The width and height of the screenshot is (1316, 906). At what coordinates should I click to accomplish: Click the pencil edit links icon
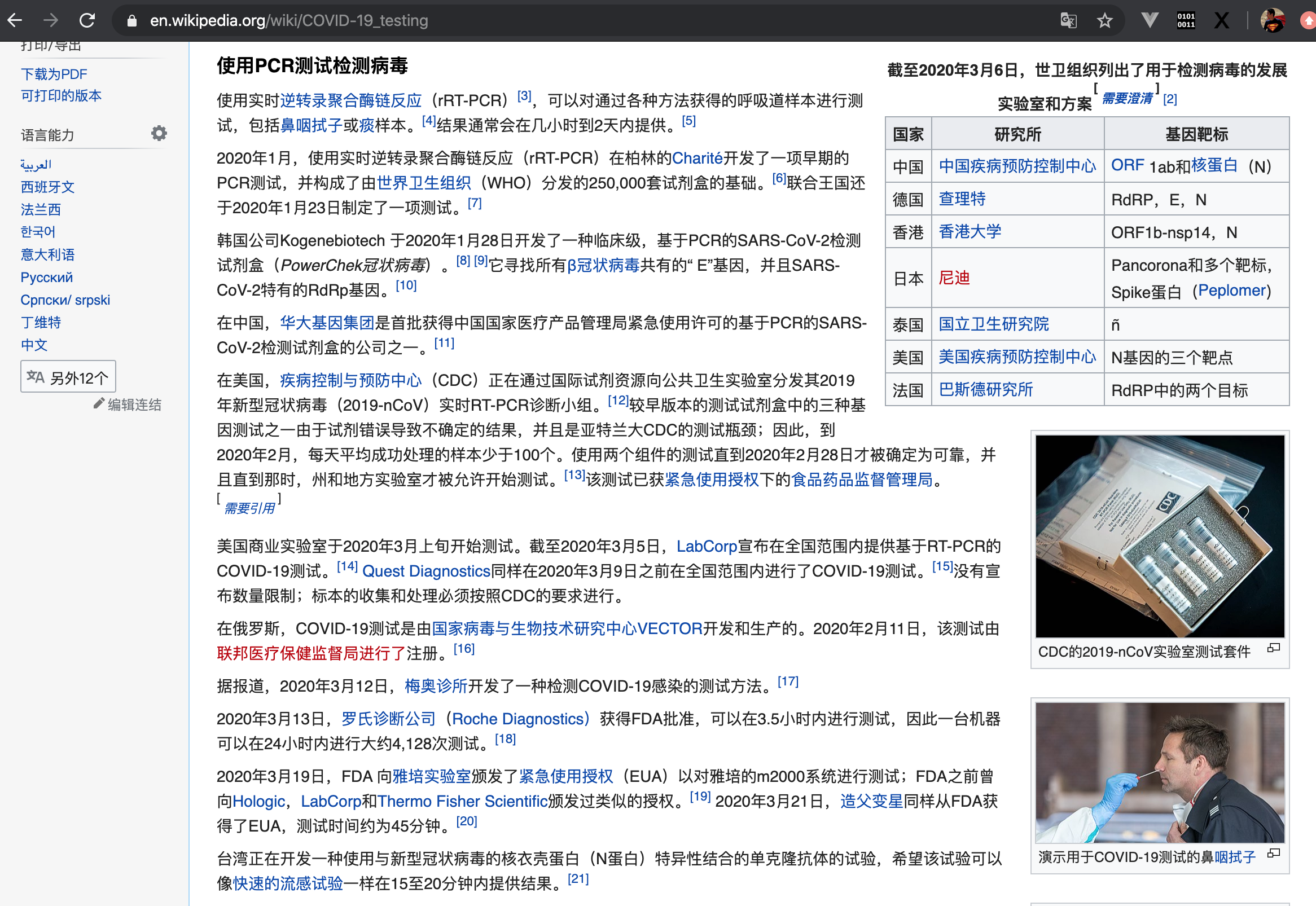pyautogui.click(x=99, y=403)
